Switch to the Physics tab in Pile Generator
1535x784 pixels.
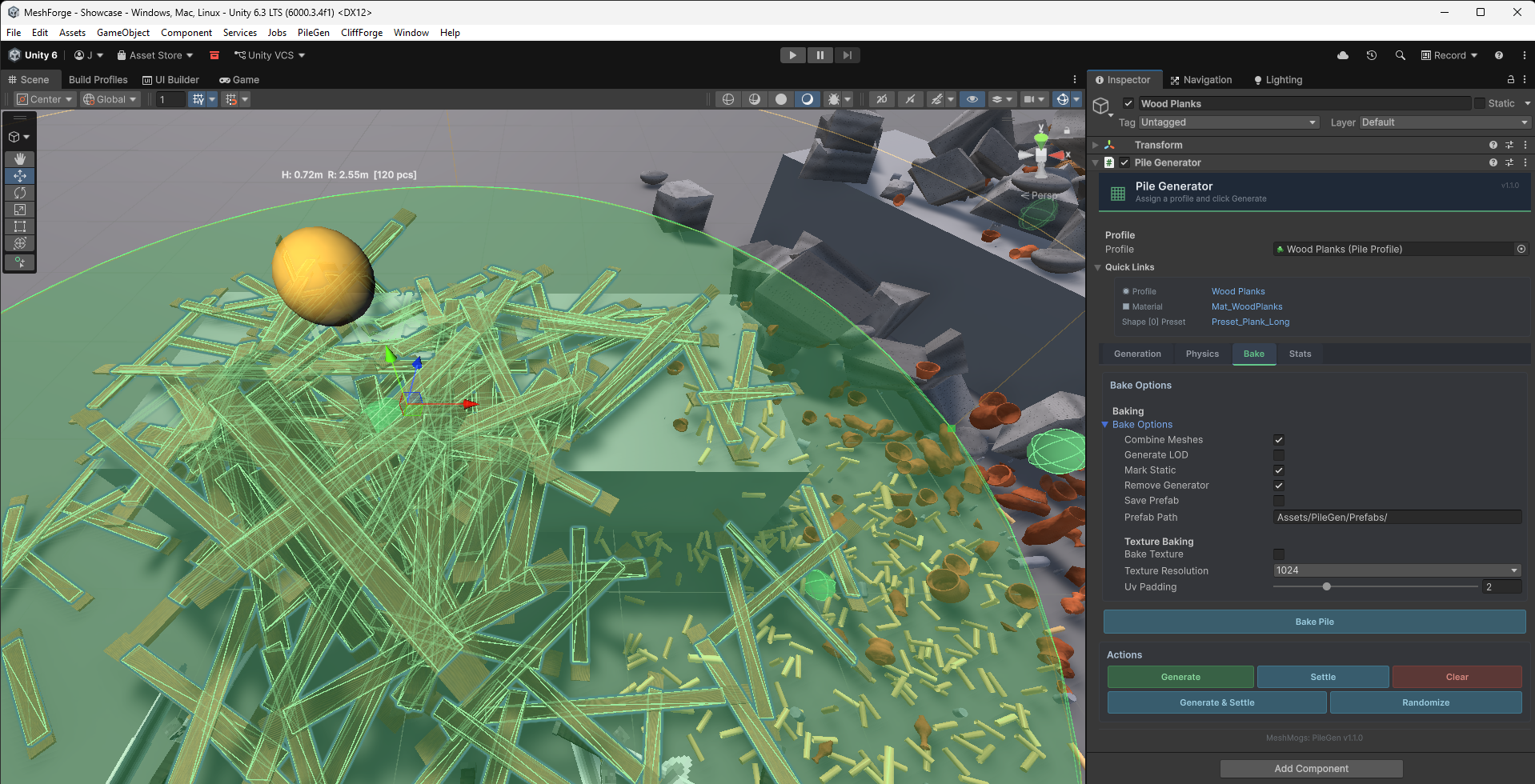click(1201, 354)
